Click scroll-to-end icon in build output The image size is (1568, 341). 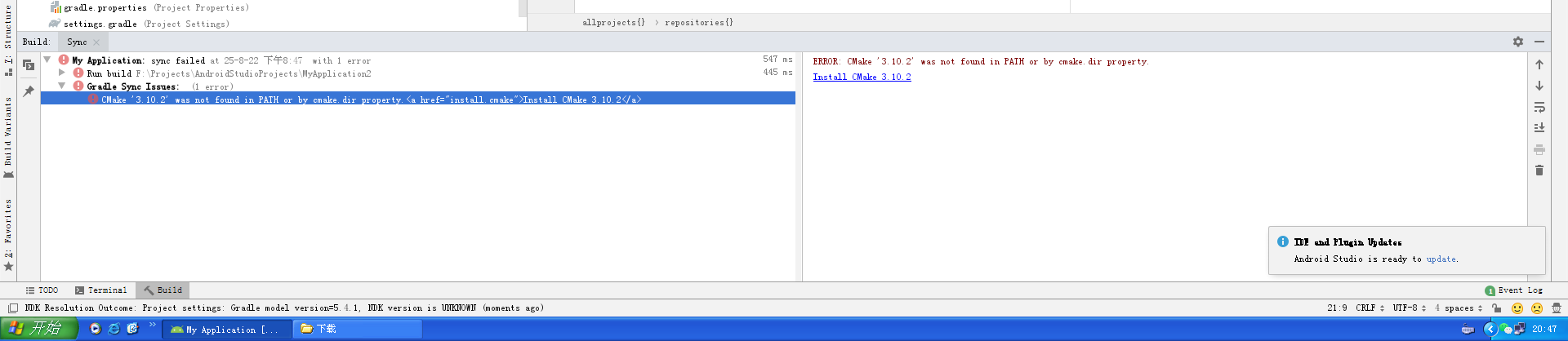1539,128
